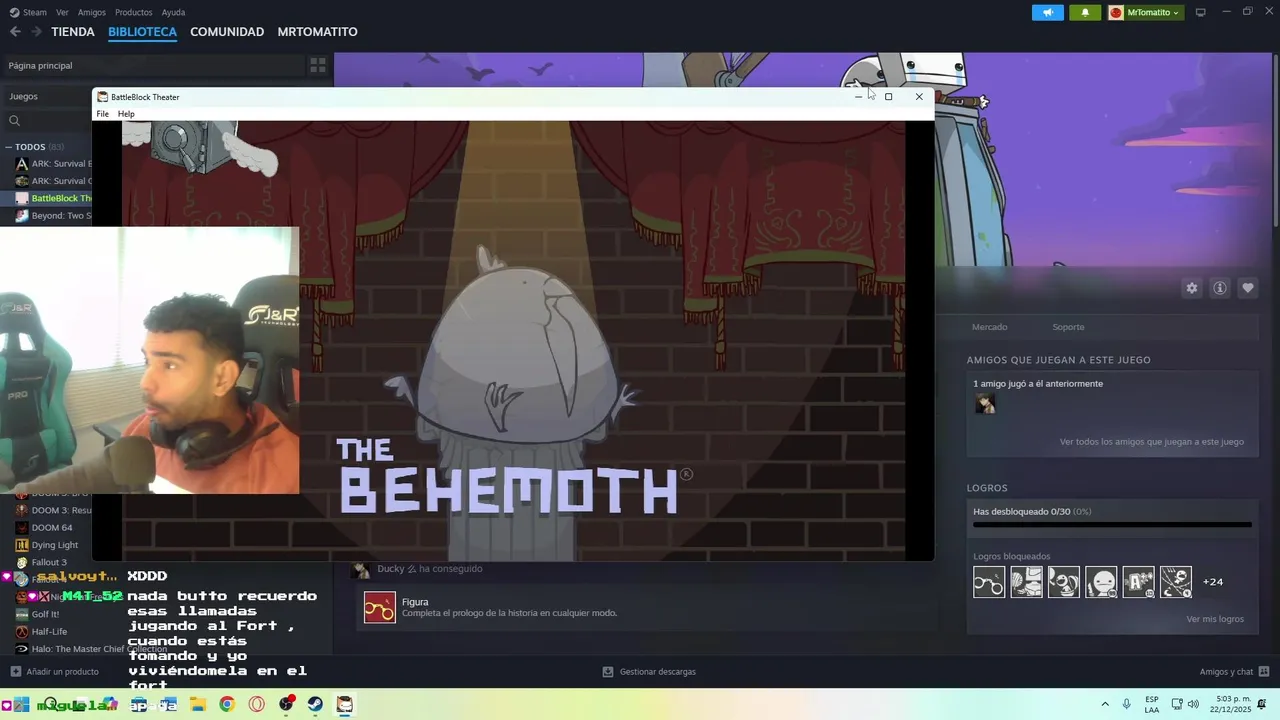Open the TIENDA tab
Screen dimensions: 1280x720
[x=73, y=32]
